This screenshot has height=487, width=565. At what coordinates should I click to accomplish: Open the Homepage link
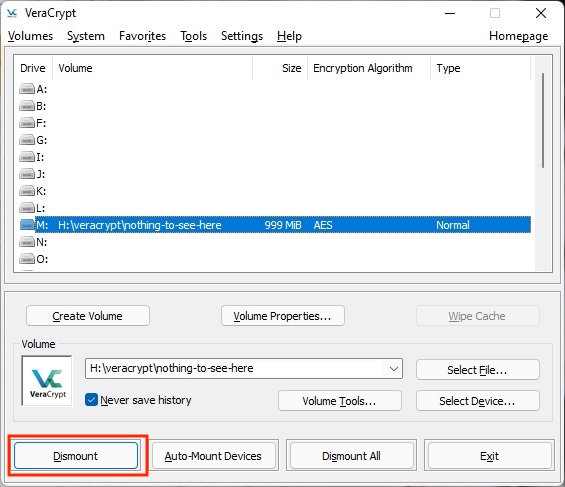(x=519, y=36)
